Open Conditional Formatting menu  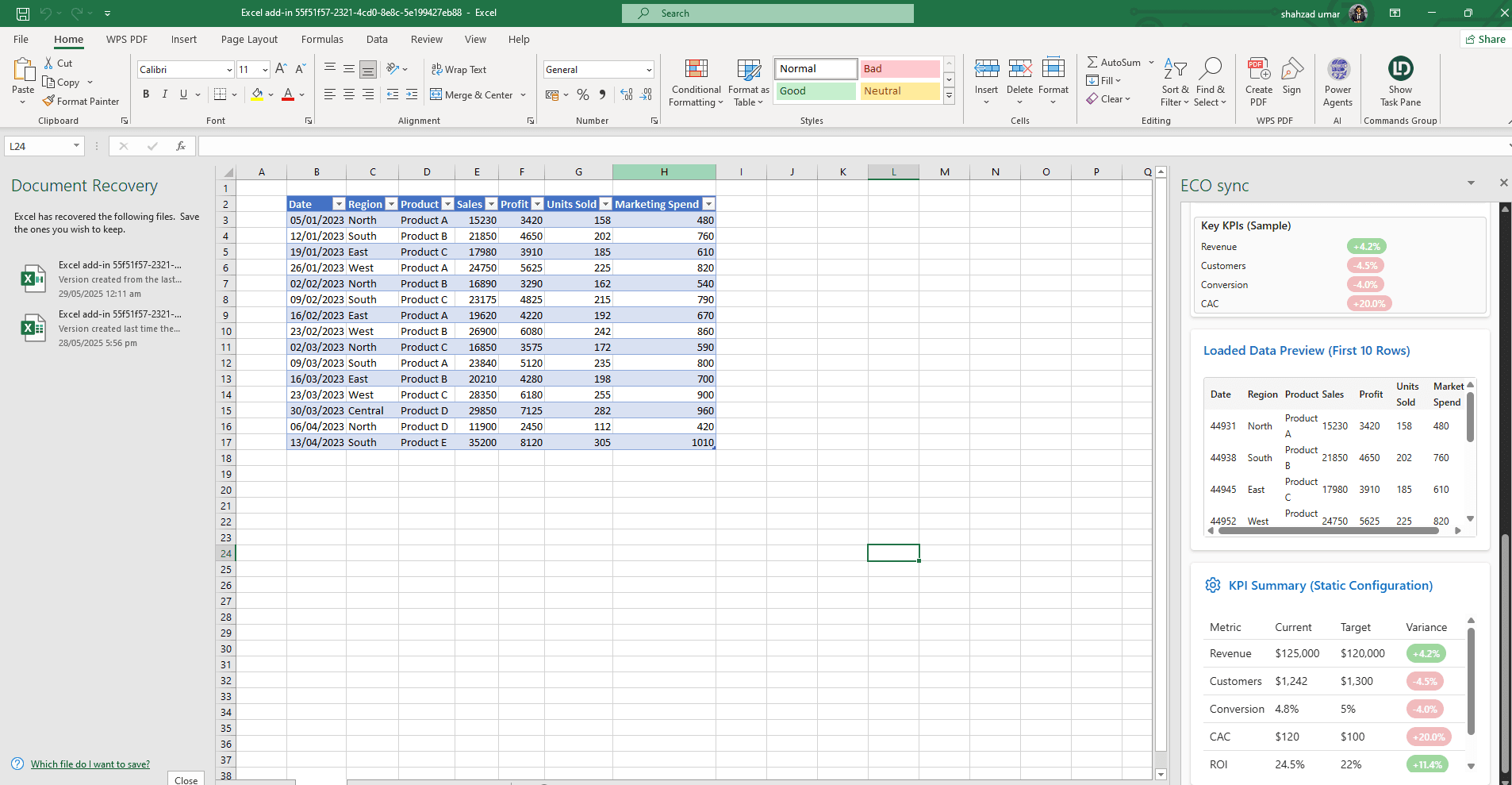696,83
